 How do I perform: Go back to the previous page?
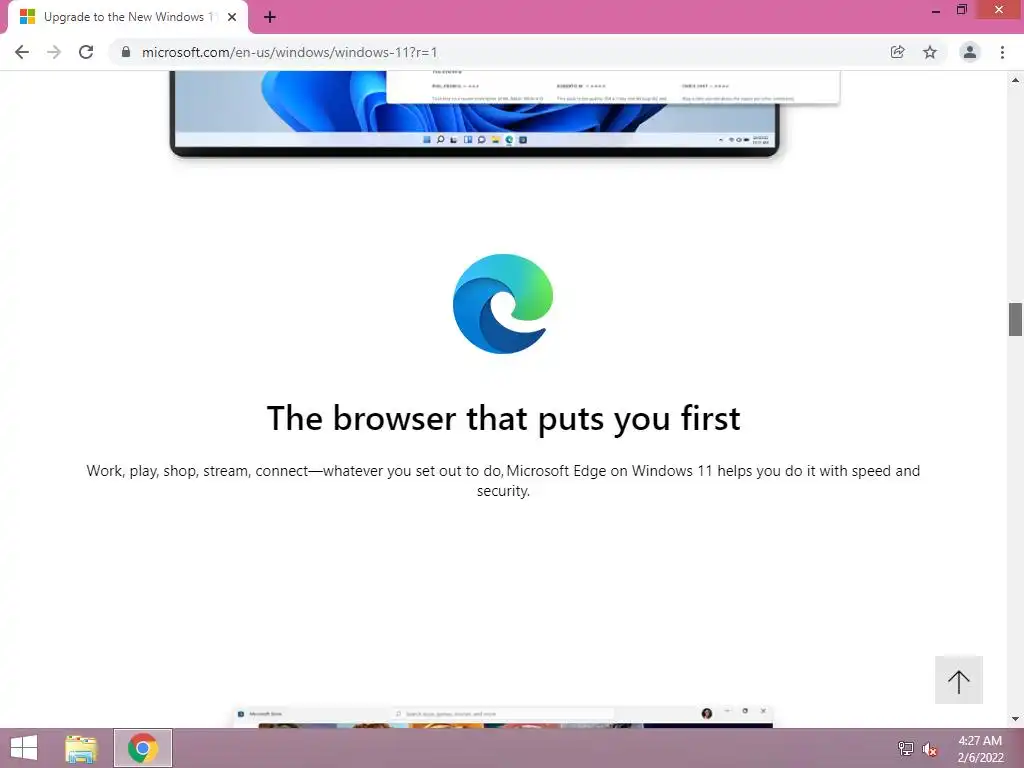click(22, 52)
